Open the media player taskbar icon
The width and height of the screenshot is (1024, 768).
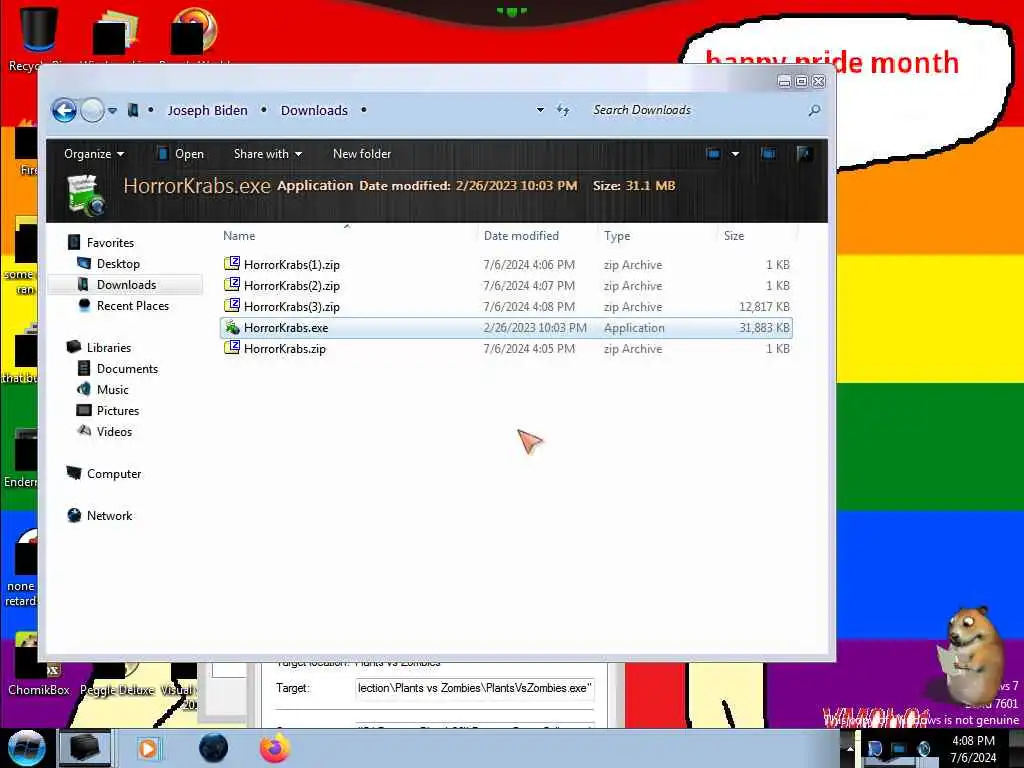coord(148,748)
